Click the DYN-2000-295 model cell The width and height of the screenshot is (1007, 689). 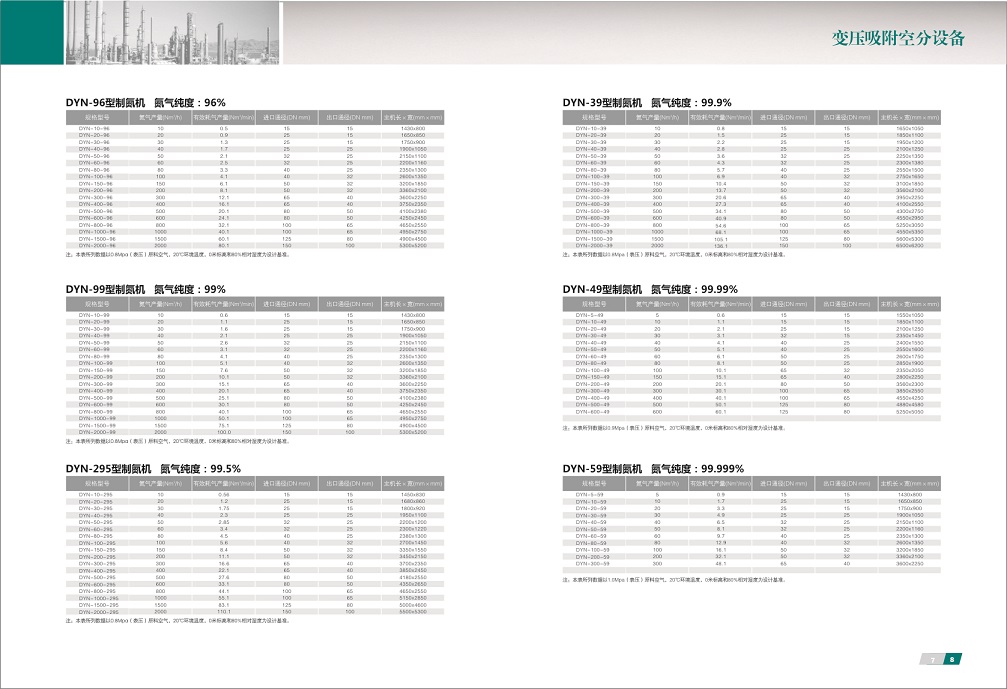98,612
